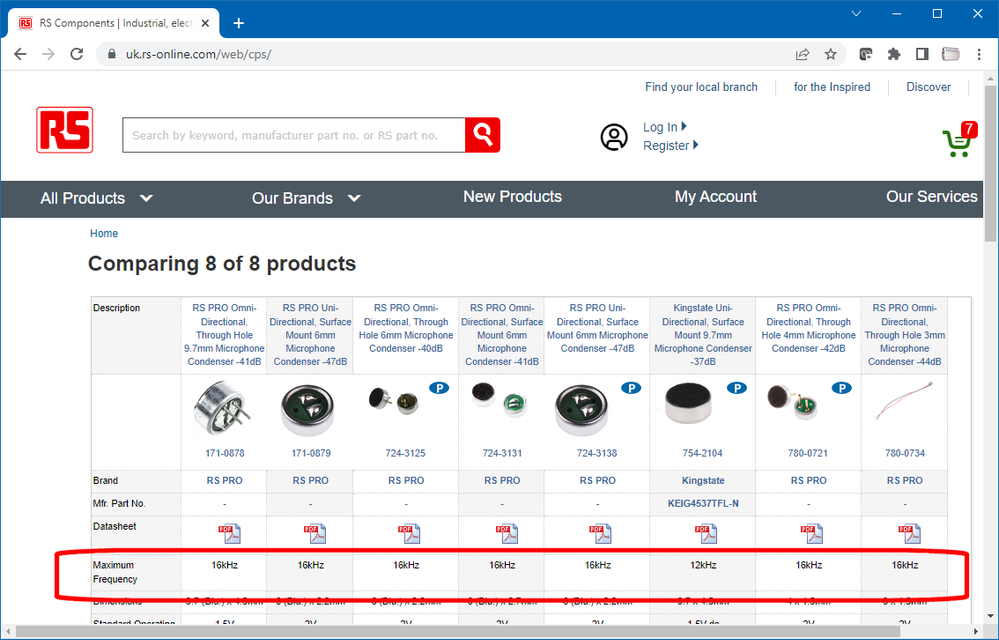
Task: Click product image above 171-0879
Action: (308, 411)
